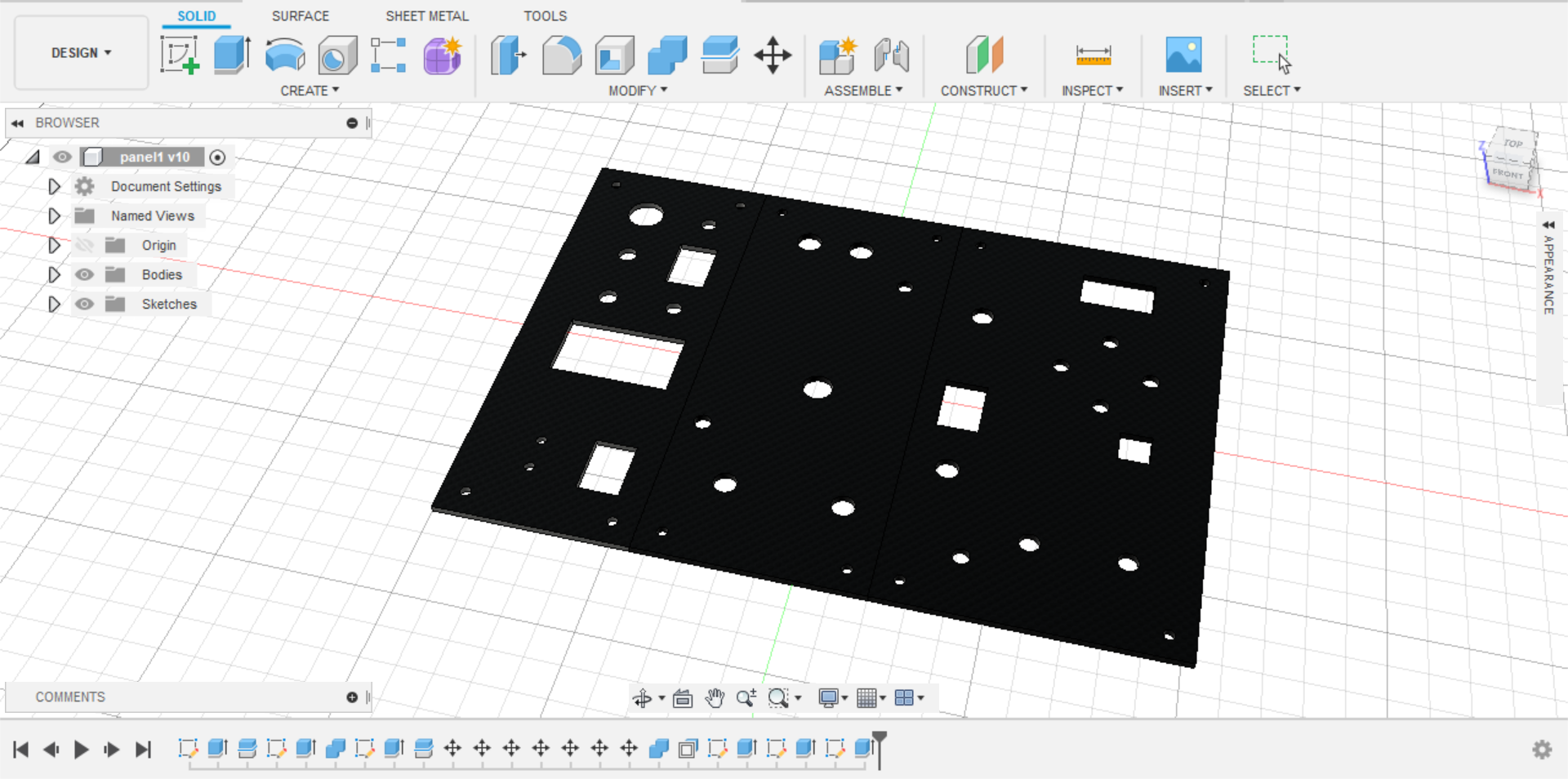Click the Look At icon

(x=683, y=698)
